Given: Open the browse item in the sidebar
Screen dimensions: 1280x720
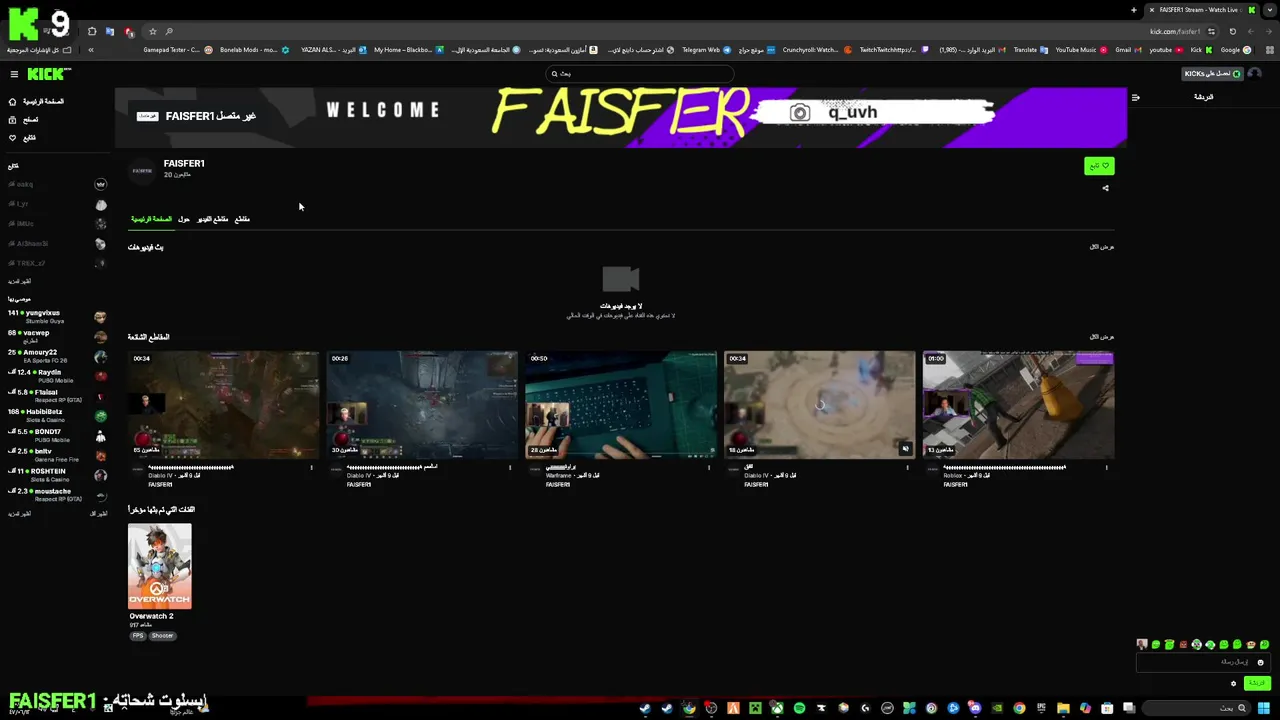Looking at the screenshot, I should [x=24, y=119].
